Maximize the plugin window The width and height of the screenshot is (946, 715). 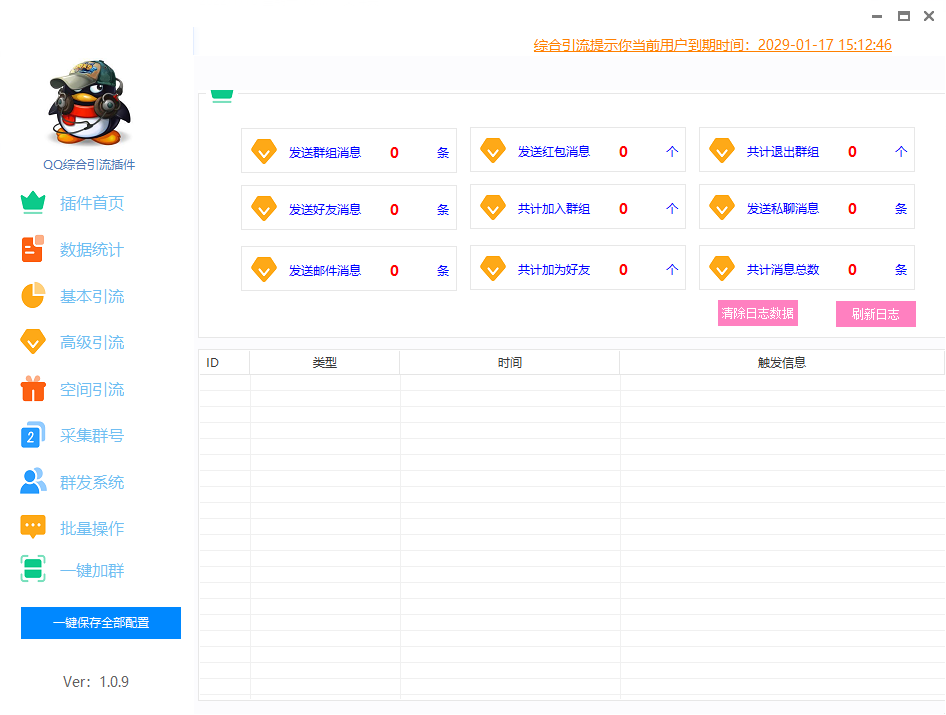(904, 16)
